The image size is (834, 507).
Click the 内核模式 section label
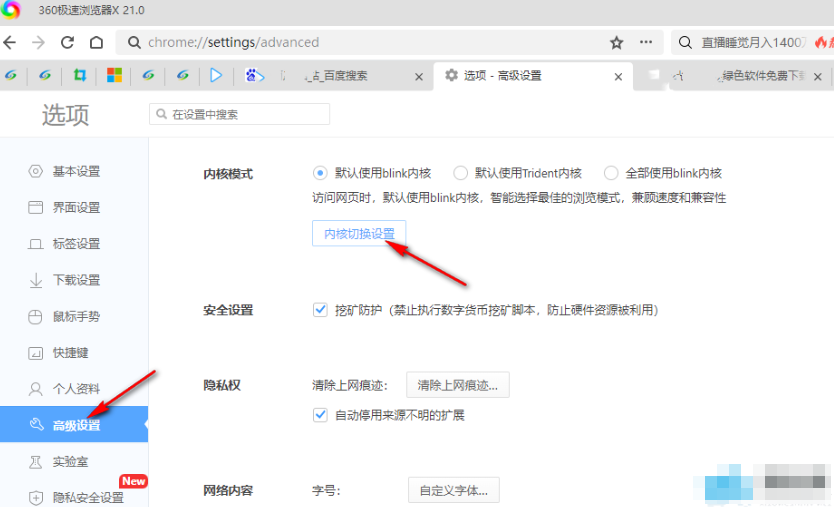click(228, 174)
